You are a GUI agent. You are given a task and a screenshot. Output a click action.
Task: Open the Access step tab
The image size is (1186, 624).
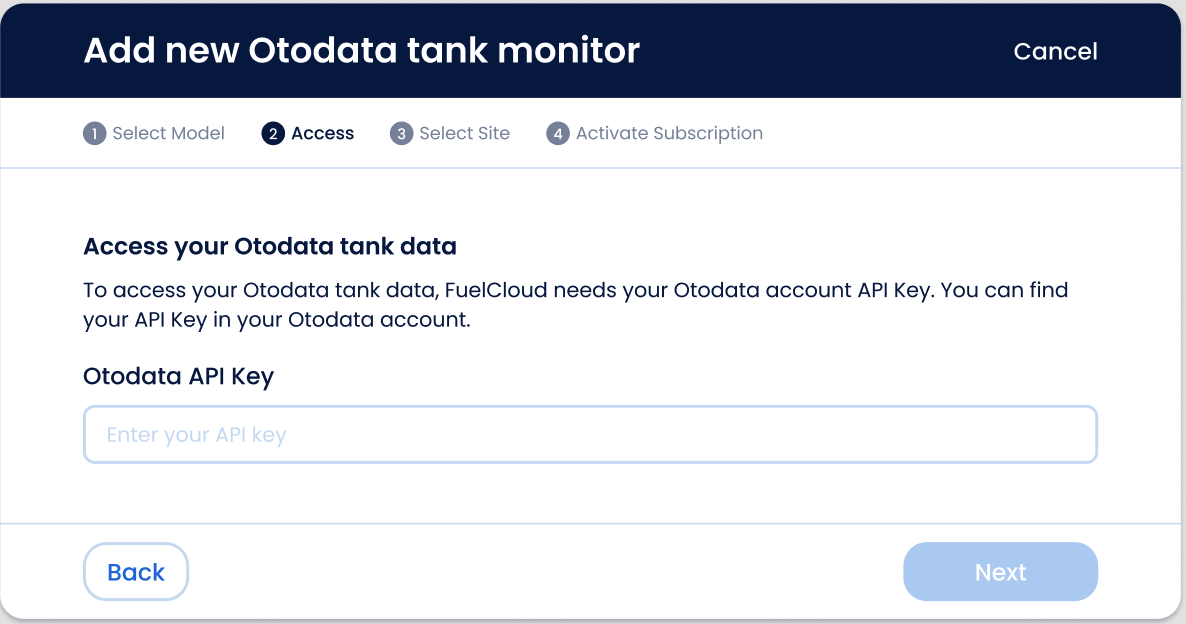[308, 134]
